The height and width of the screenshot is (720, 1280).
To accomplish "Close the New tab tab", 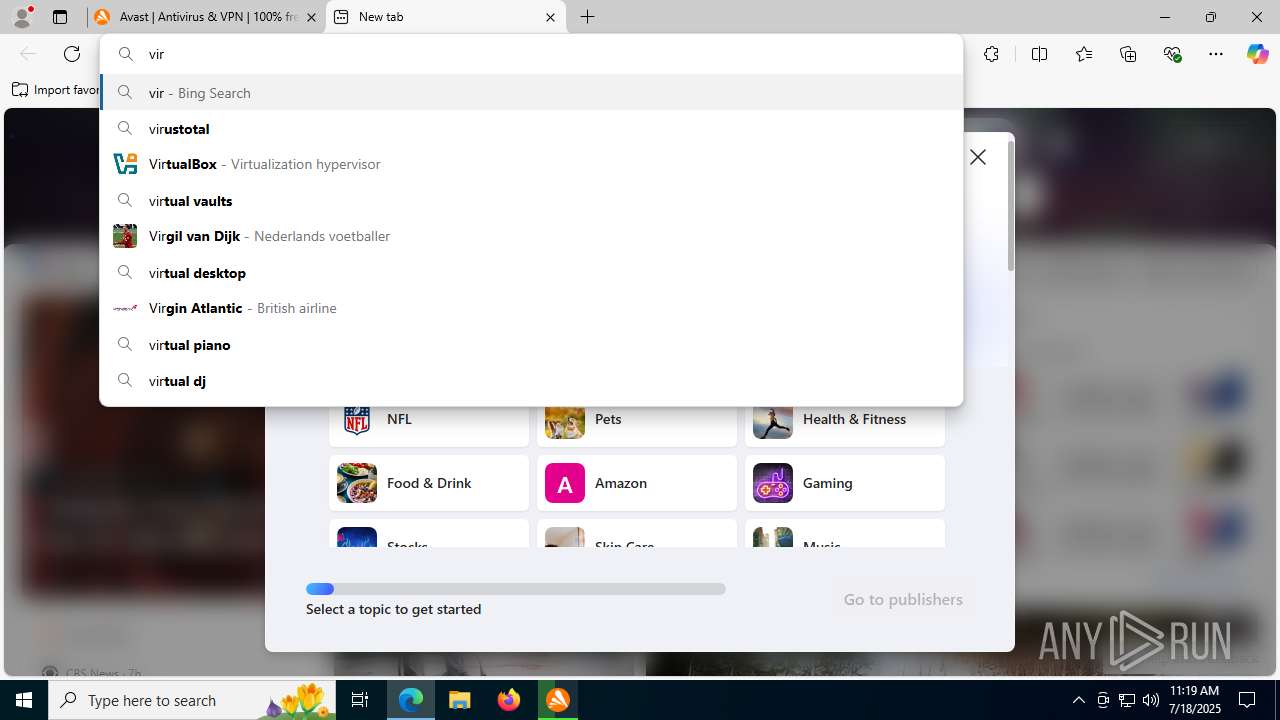I will 550,17.
